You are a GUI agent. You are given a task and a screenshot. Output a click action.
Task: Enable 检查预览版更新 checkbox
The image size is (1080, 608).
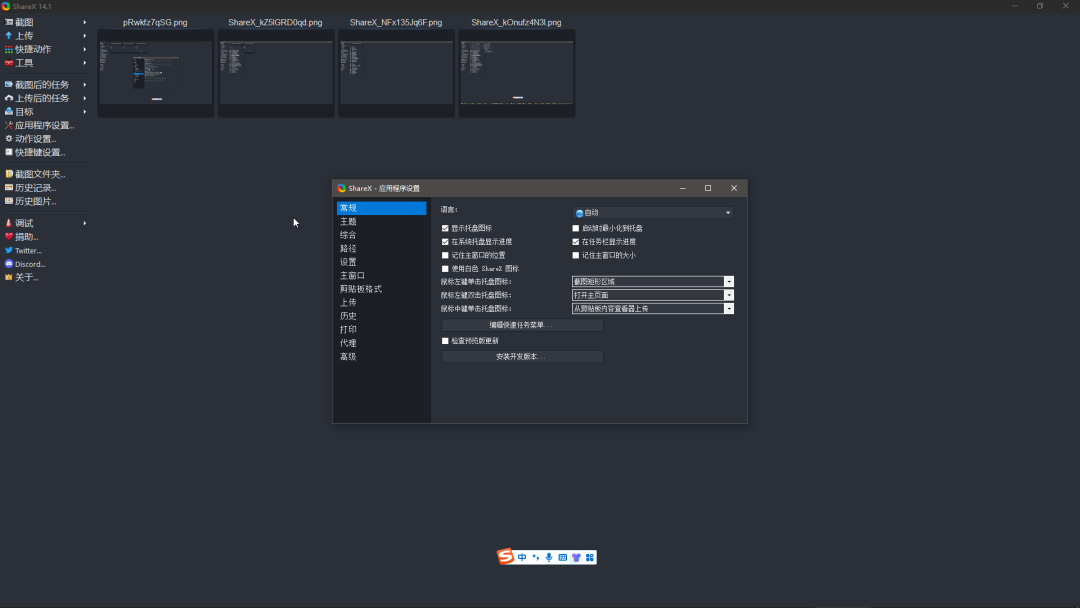445,341
